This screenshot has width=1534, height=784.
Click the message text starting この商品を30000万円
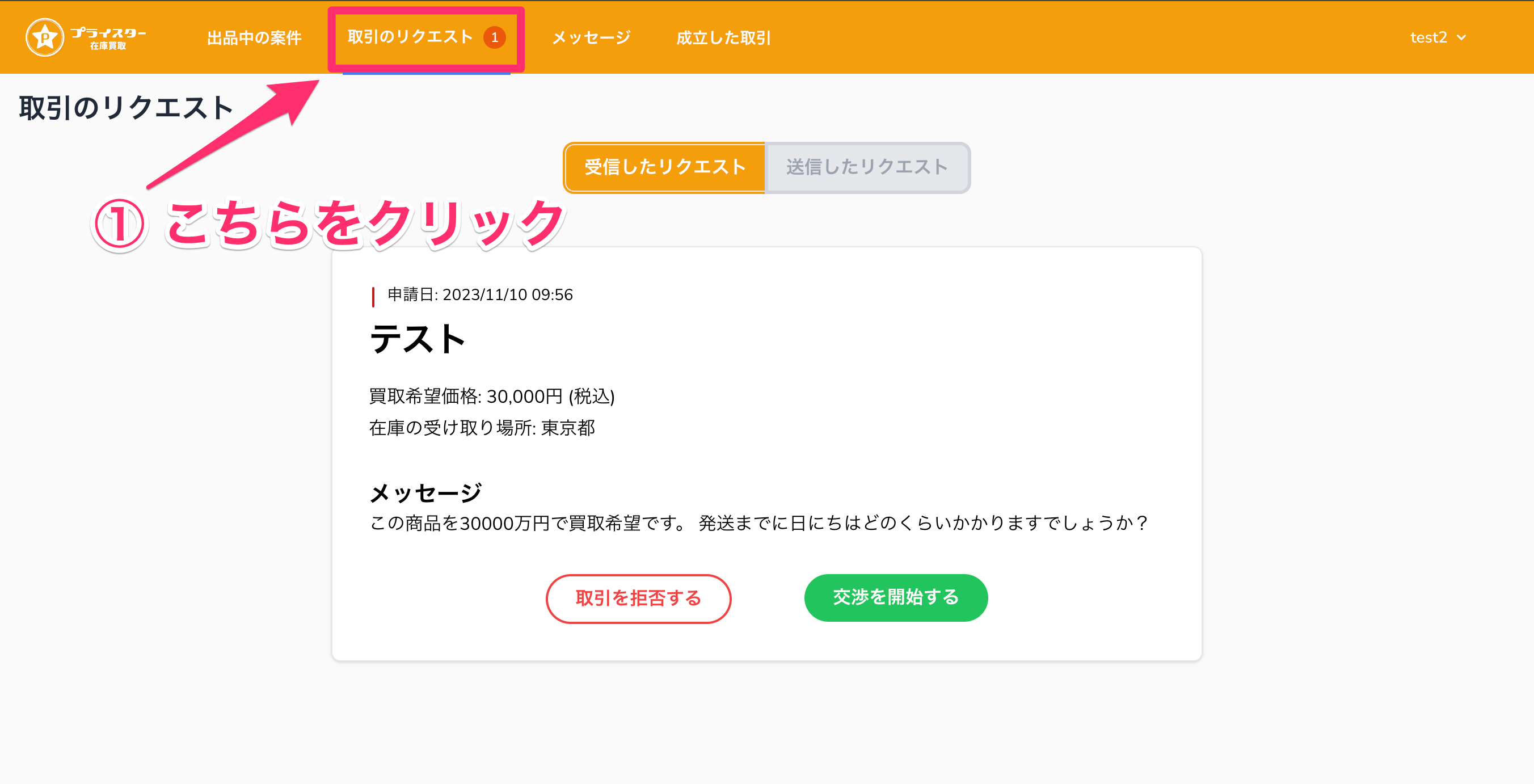[x=758, y=522]
